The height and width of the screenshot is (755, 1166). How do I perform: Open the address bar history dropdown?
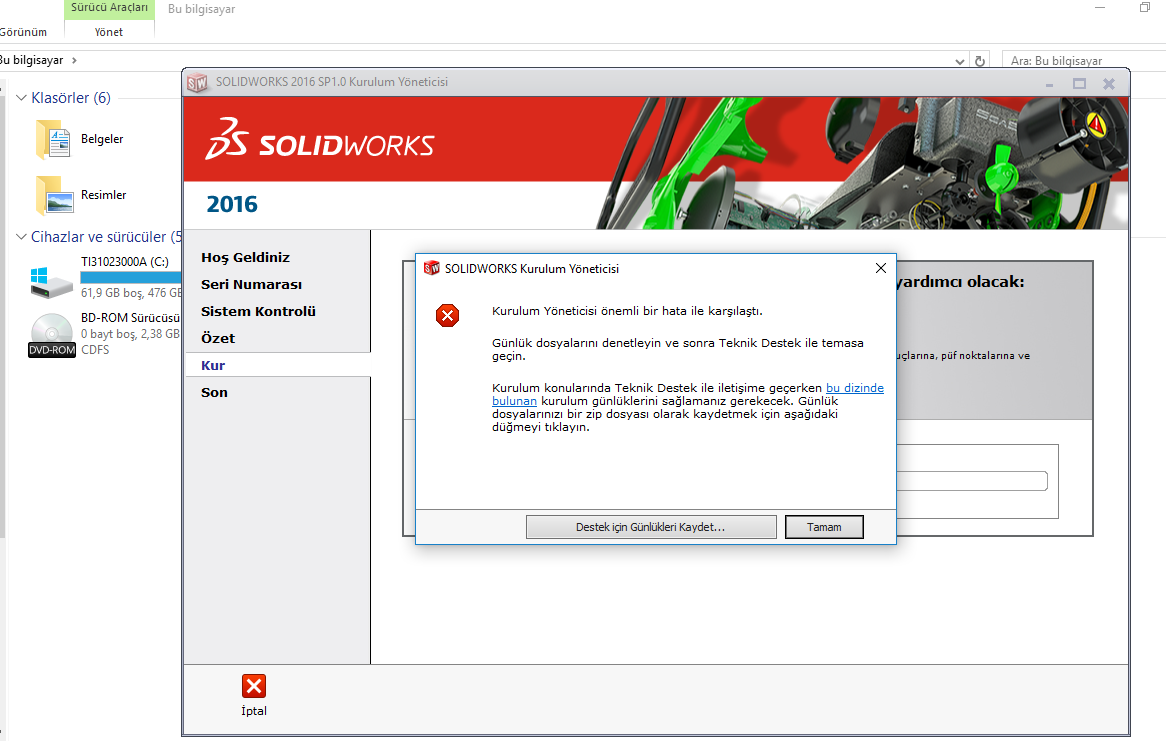(960, 61)
